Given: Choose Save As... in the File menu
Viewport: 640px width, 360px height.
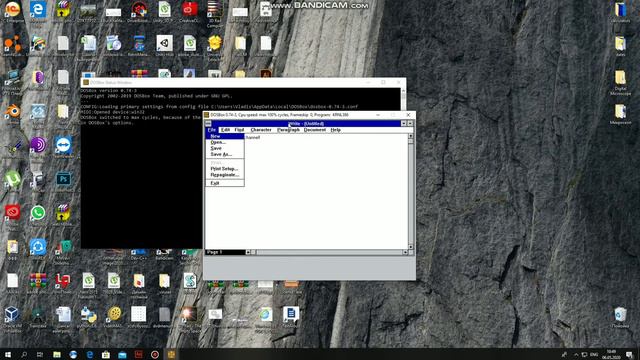Looking at the screenshot, I should (224, 155).
